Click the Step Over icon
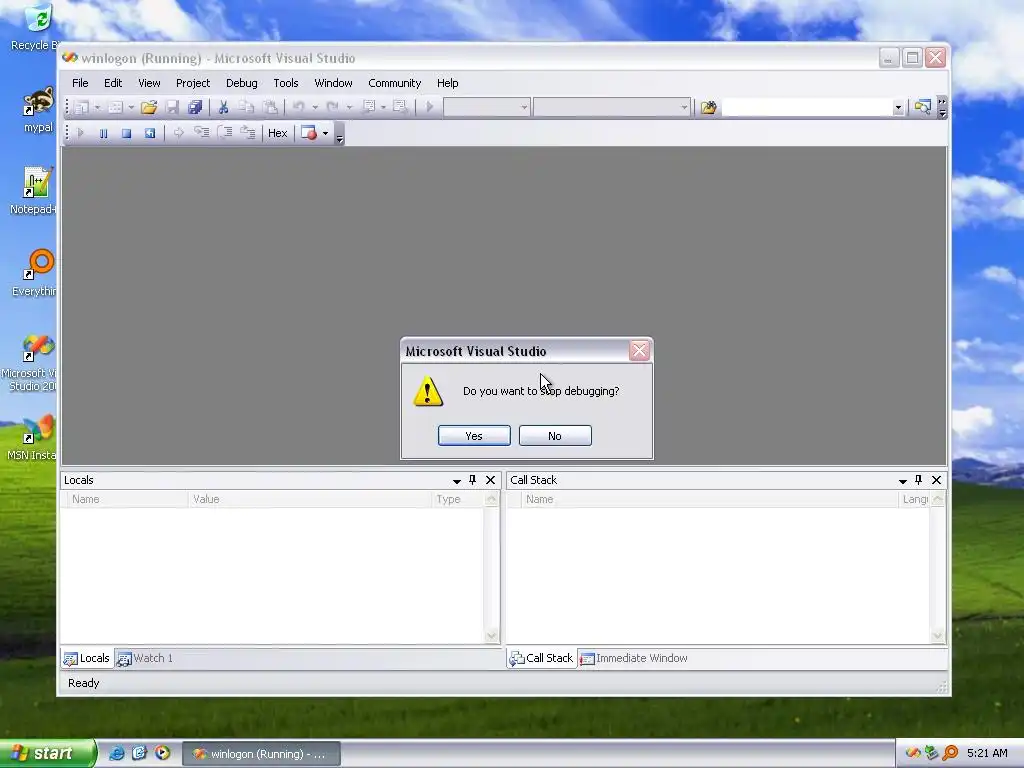1024x768 pixels. tap(225, 133)
